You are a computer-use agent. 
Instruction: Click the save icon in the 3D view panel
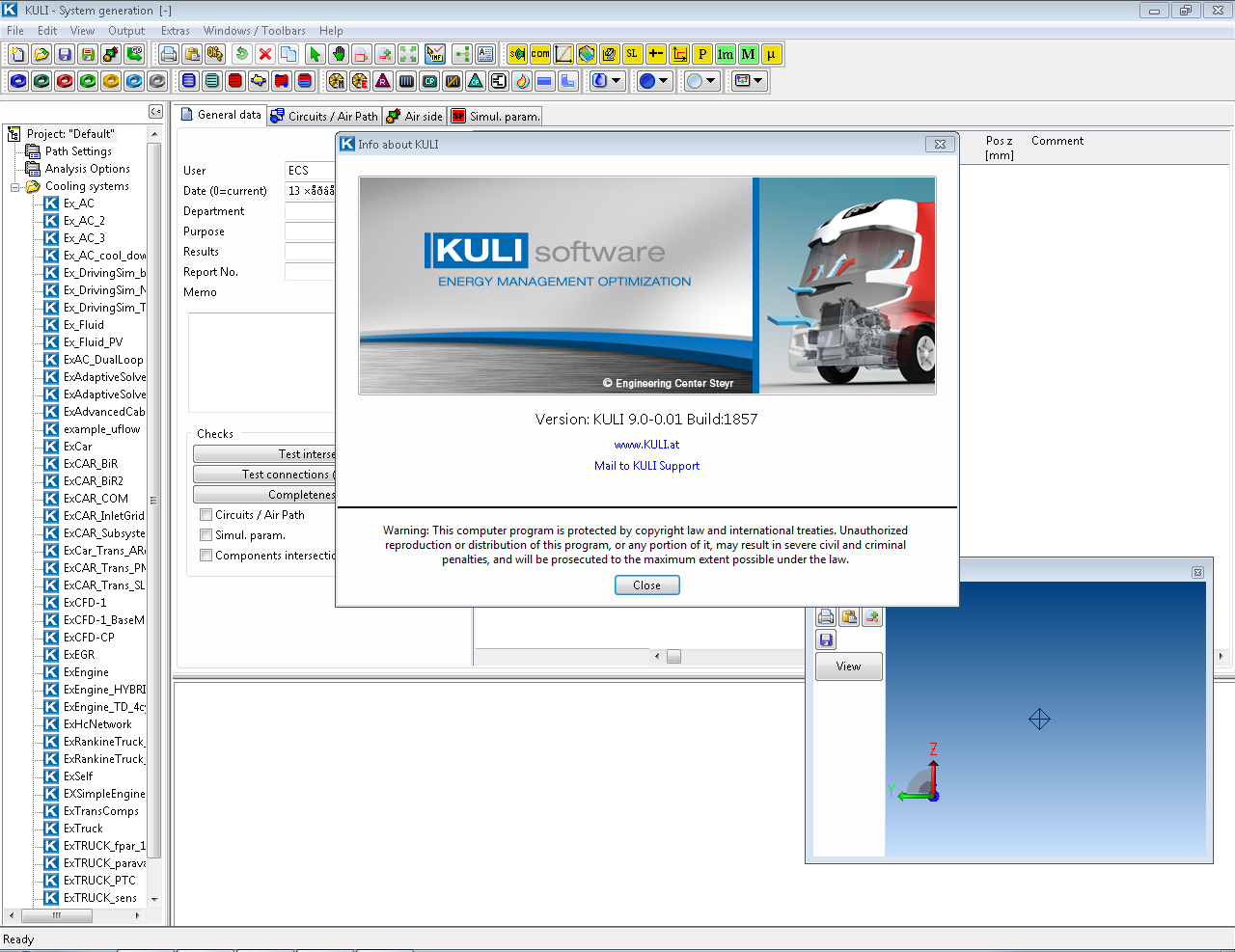click(x=826, y=639)
